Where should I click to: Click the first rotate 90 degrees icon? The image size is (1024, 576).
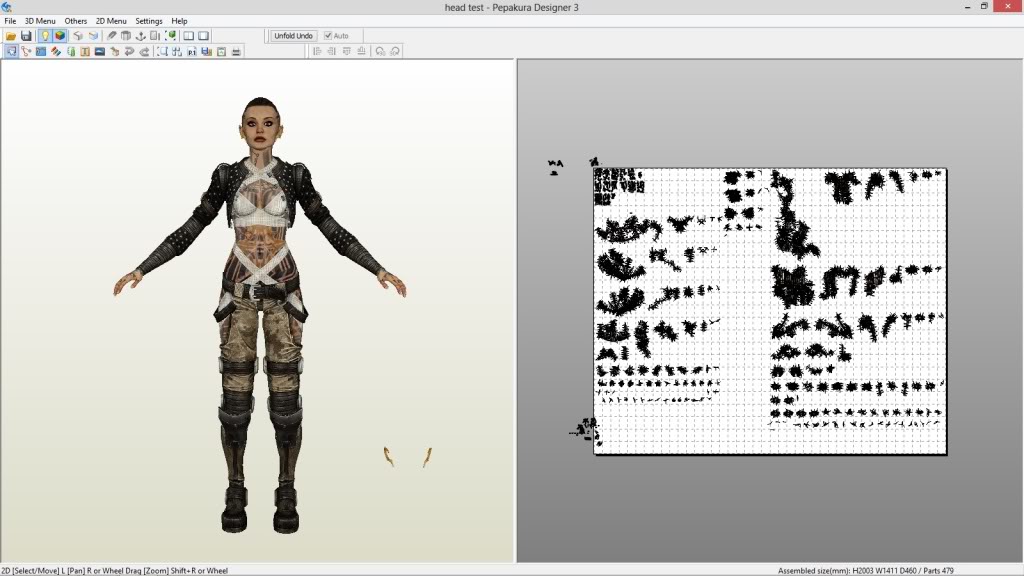(380, 51)
